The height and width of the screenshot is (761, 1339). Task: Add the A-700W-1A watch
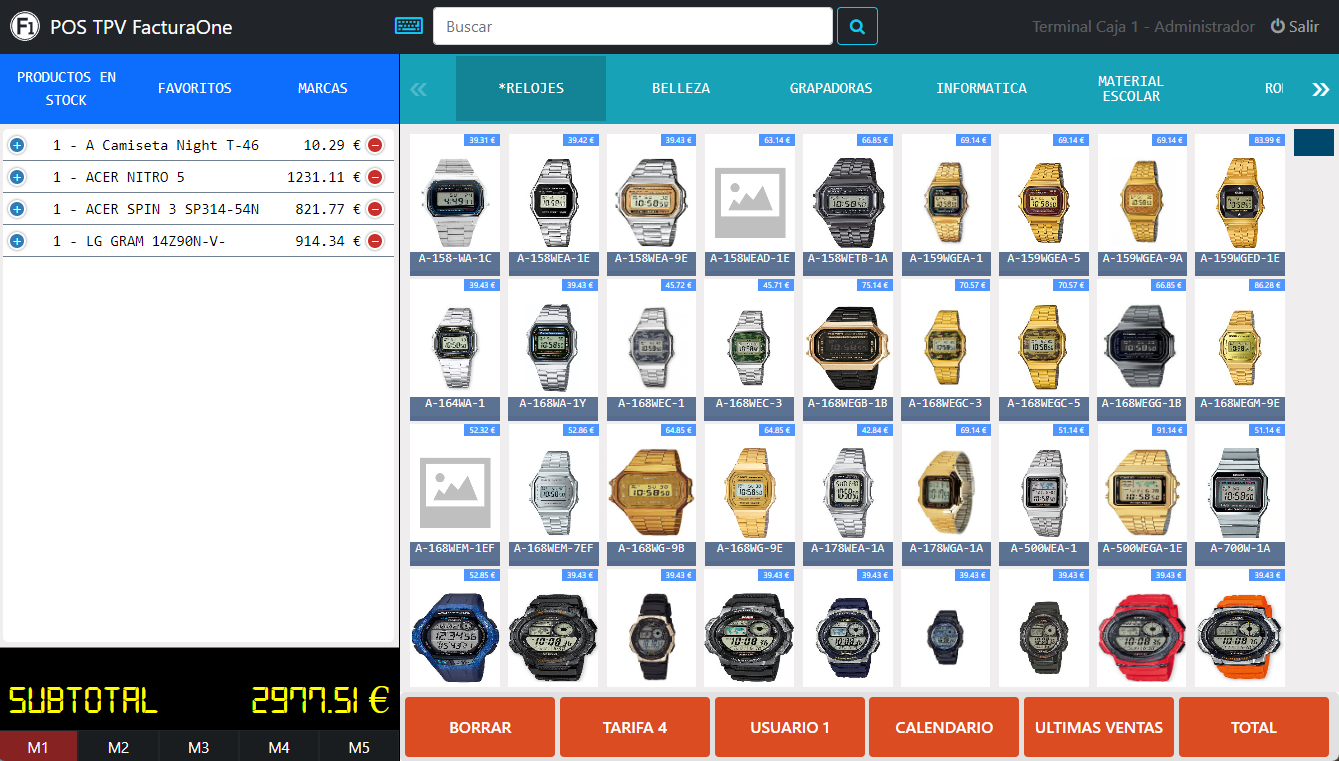pyautogui.click(x=1240, y=495)
